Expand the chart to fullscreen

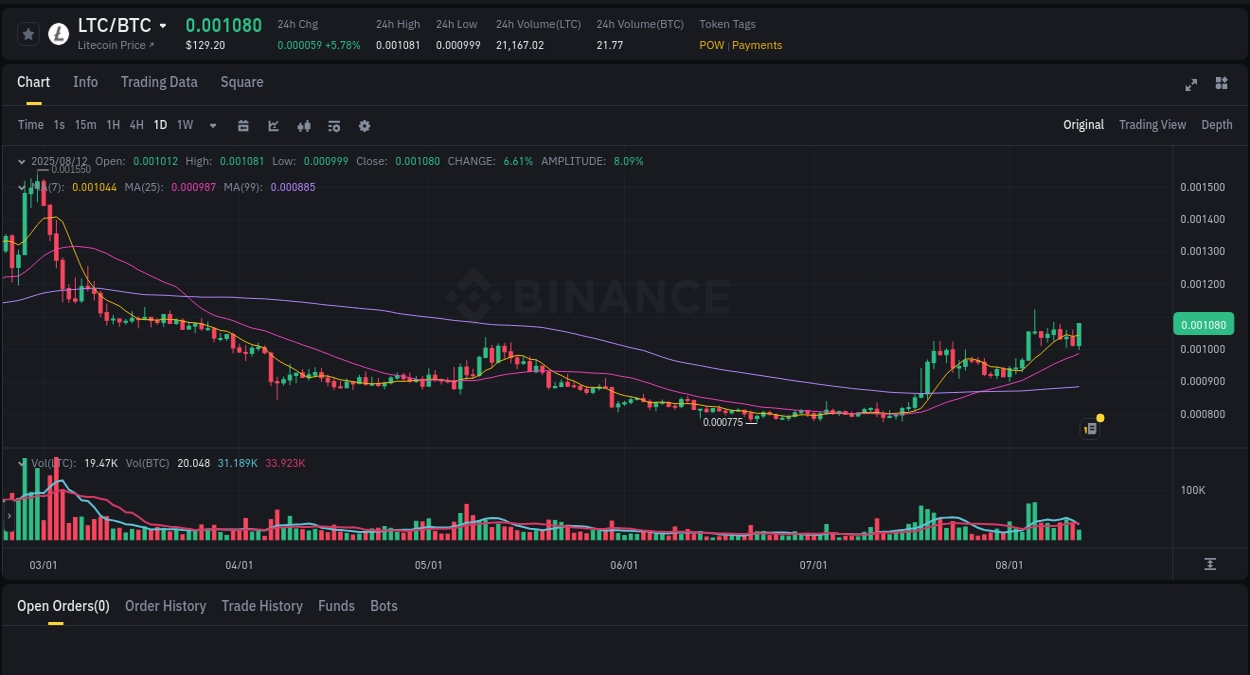pyautogui.click(x=1191, y=84)
